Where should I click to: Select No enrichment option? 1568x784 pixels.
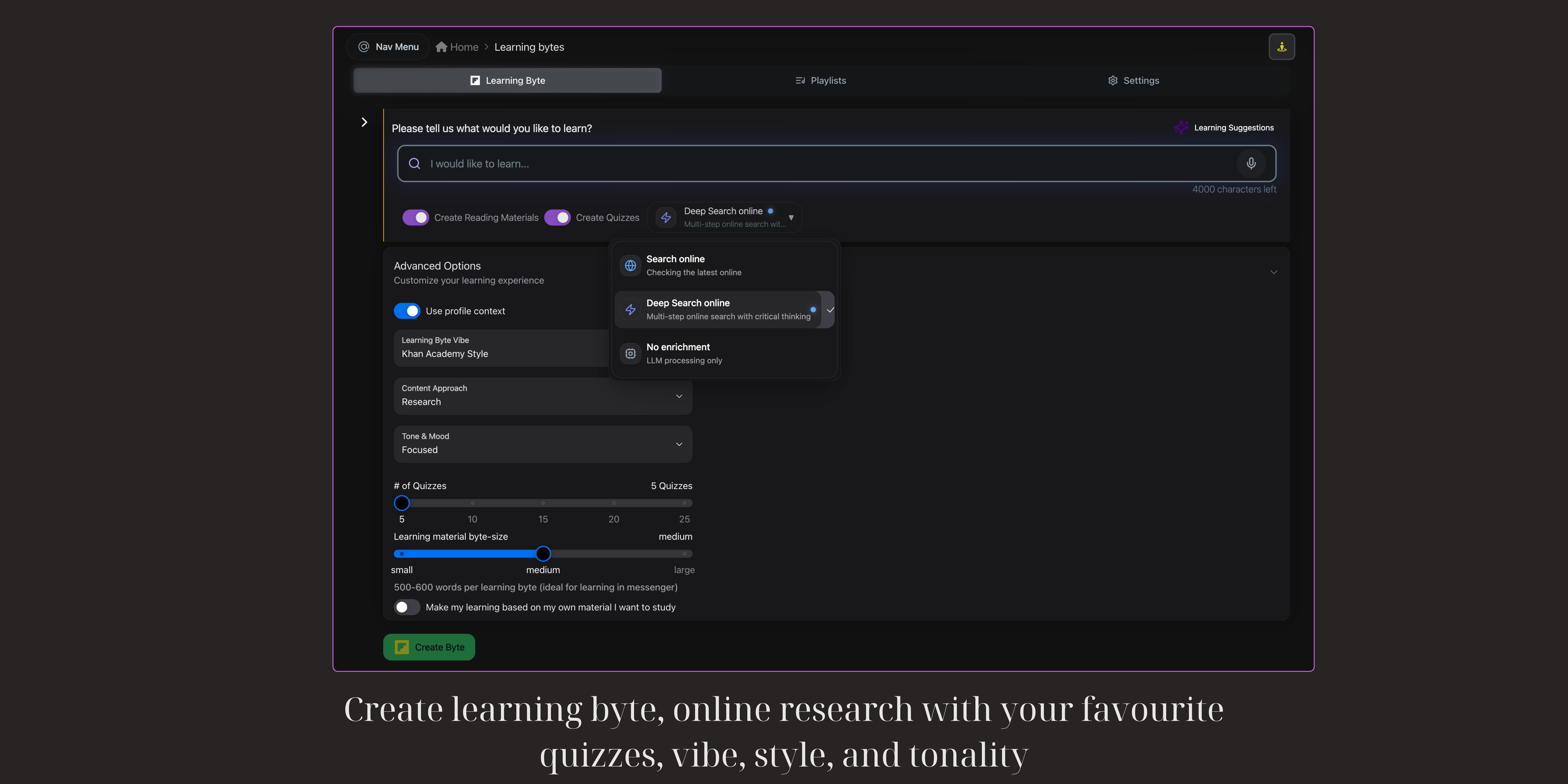(724, 354)
